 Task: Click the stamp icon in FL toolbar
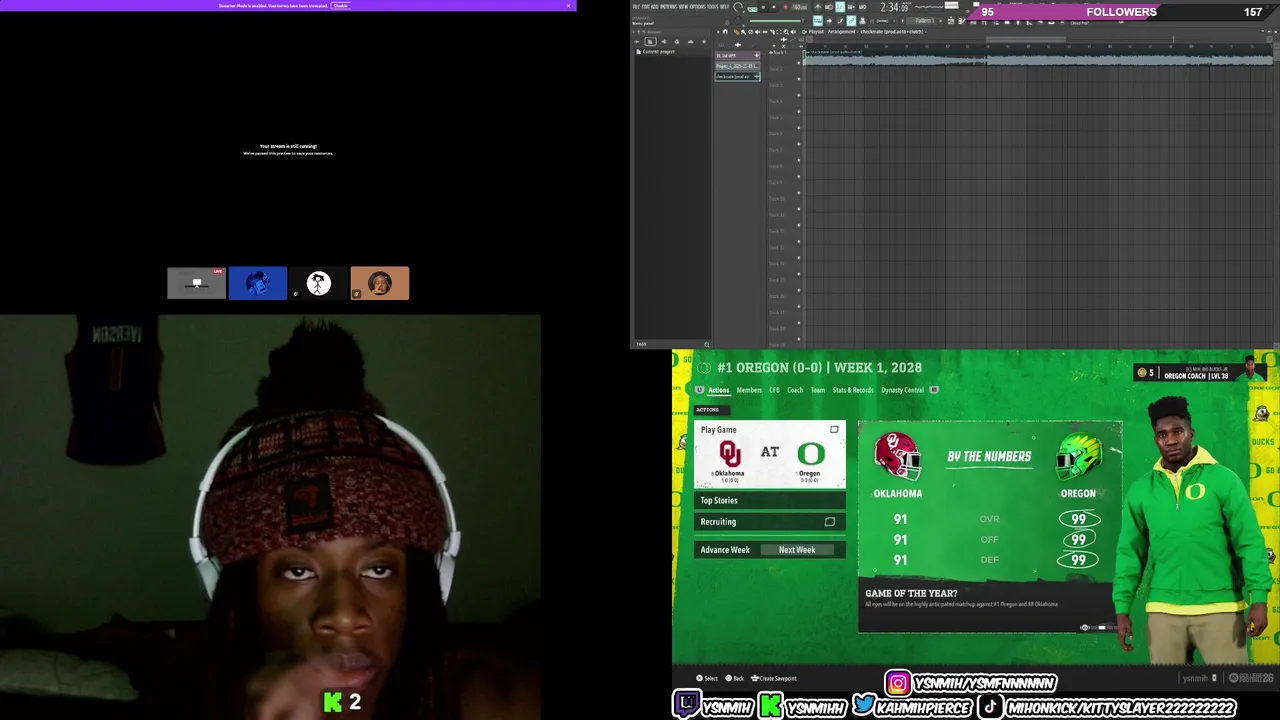coord(863,21)
